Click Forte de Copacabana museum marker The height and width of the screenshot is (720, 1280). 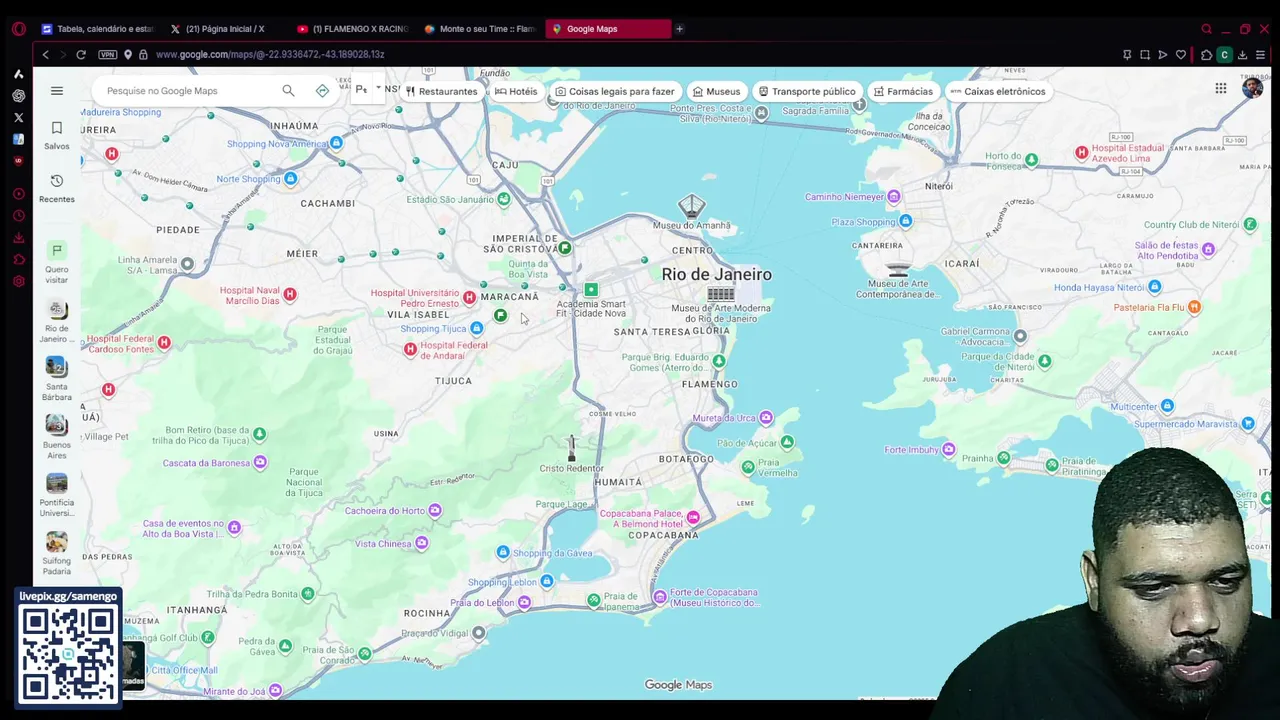click(x=660, y=597)
